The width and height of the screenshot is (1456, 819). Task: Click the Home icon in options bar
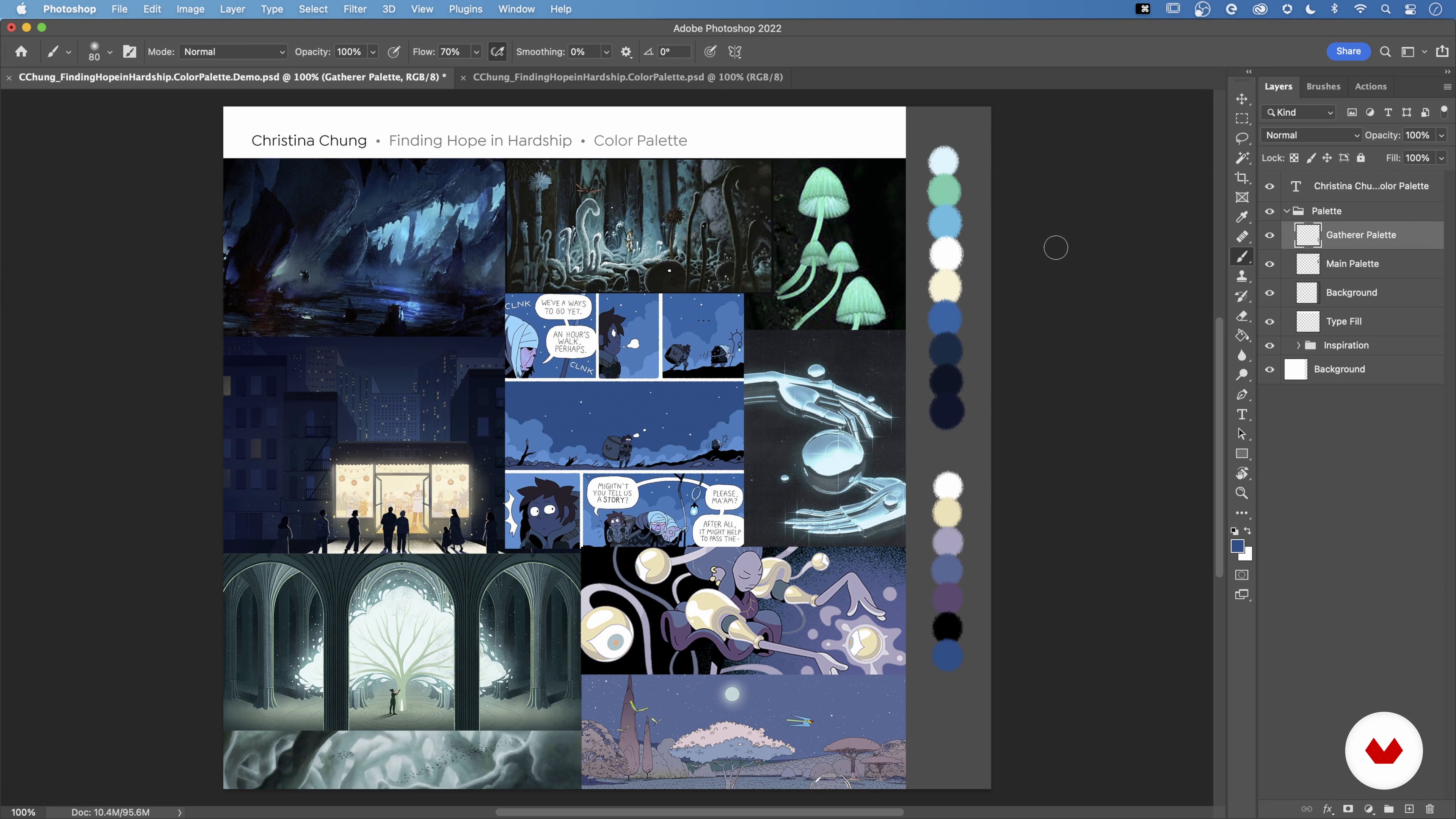pyautogui.click(x=22, y=52)
